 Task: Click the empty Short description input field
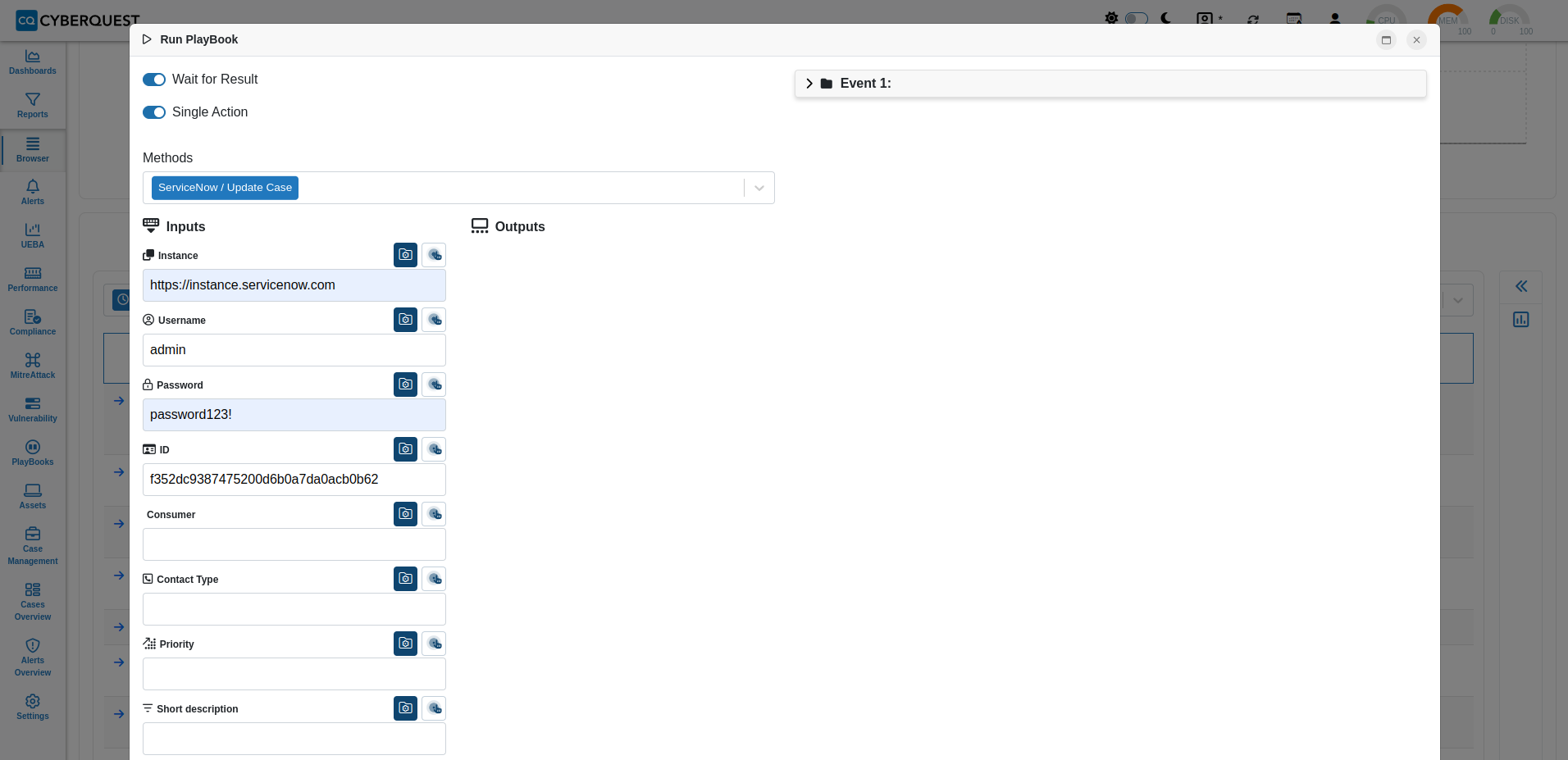[x=294, y=739]
